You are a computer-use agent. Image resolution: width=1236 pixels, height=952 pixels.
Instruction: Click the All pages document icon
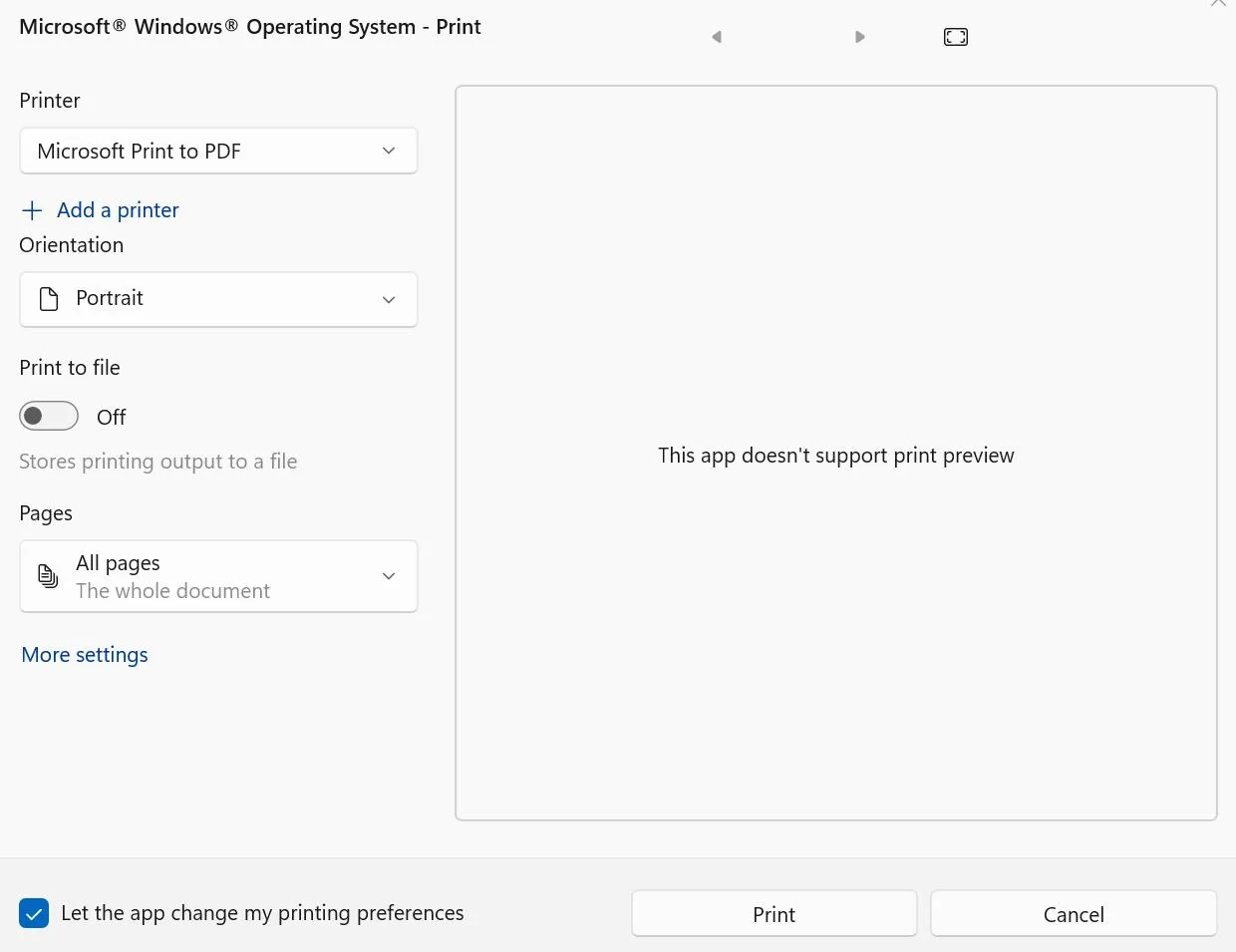tap(48, 575)
